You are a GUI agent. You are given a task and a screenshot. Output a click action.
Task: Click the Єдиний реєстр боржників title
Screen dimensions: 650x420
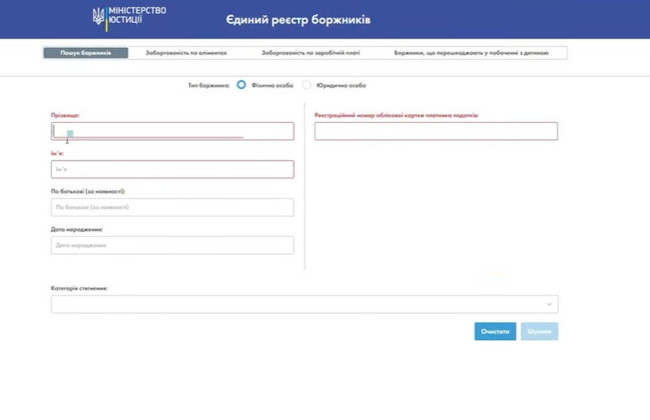(298, 20)
